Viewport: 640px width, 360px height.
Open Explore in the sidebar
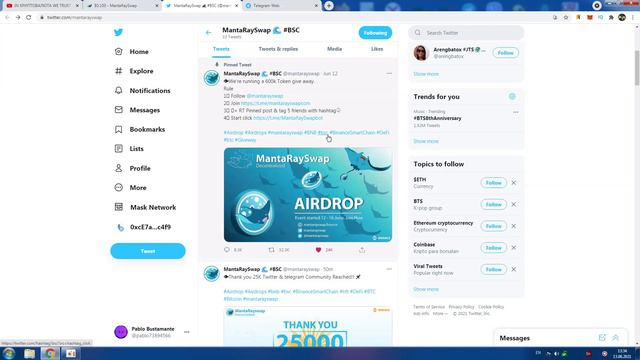click(x=134, y=71)
